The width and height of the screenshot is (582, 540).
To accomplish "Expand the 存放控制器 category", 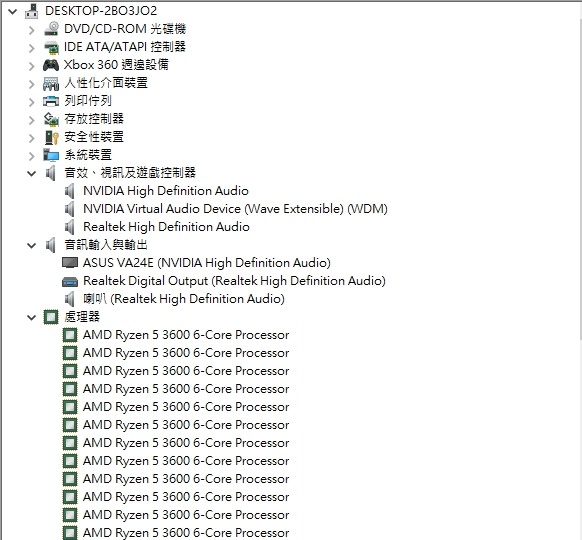I will click(32, 120).
